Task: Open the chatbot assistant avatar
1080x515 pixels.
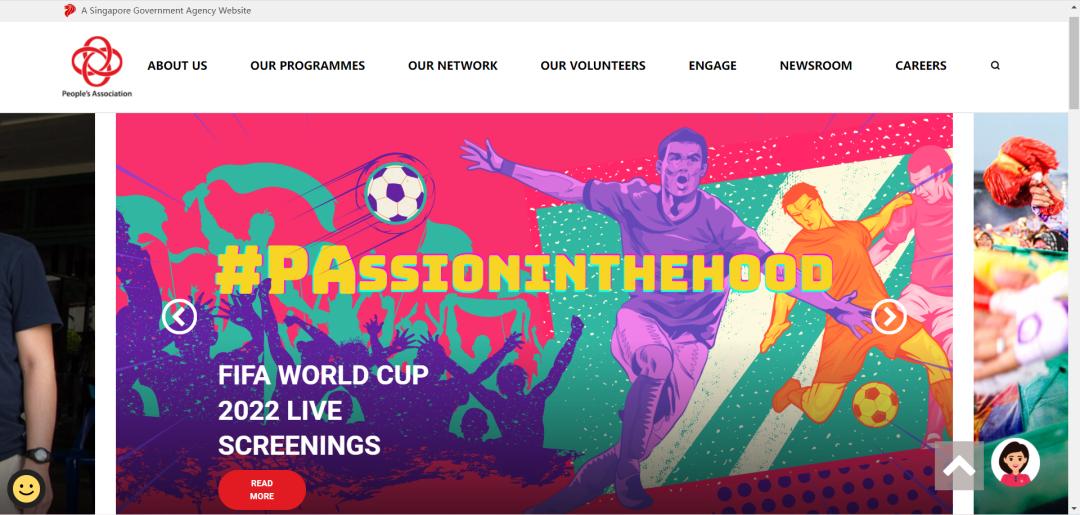Action: pos(1015,462)
